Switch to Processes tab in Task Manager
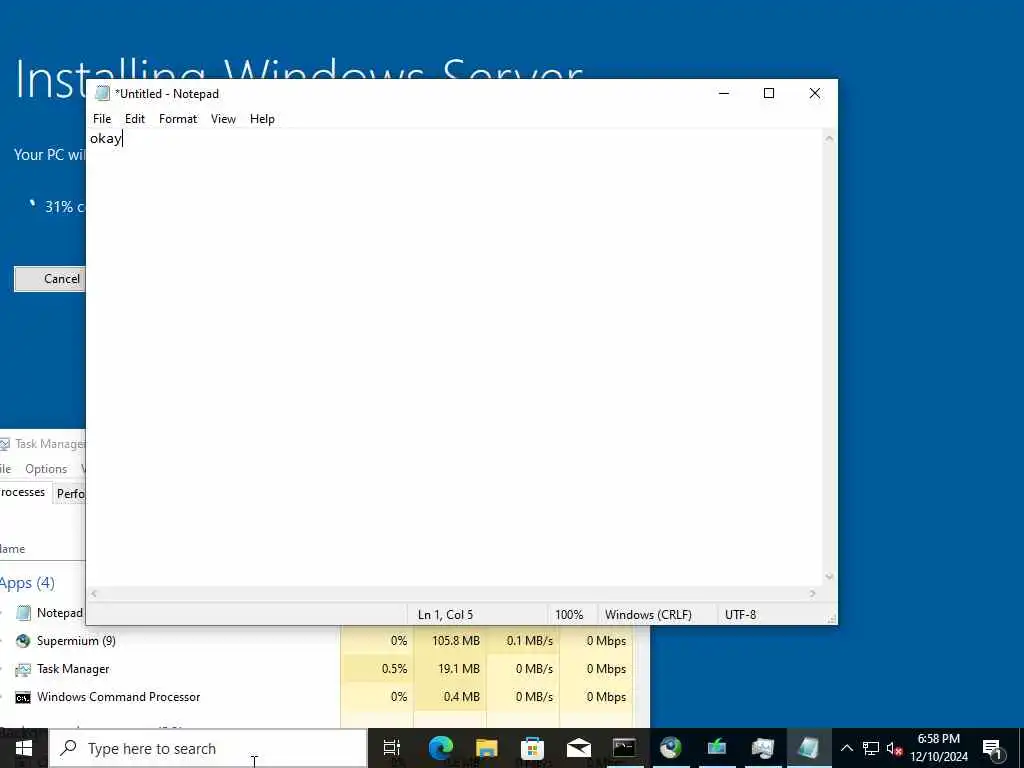 tap(24, 492)
